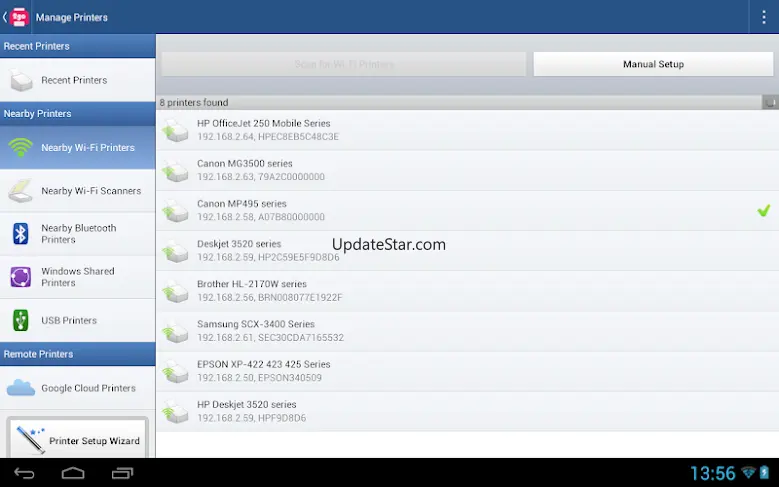
Task: Click the Scan for Wi-Fi Printers button
Action: tap(344, 64)
